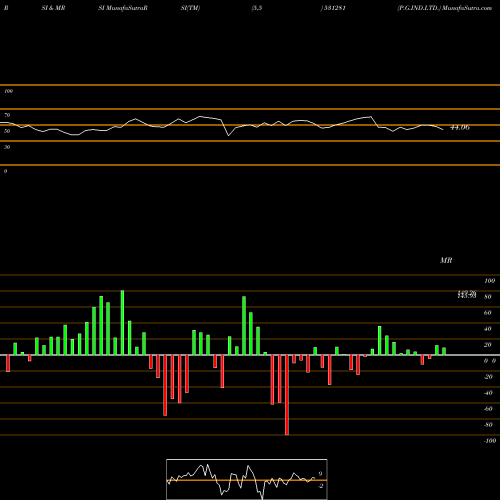Click the RSI axis label 30
Image resolution: width=500 pixels, height=500 pixels.
tap(7, 147)
